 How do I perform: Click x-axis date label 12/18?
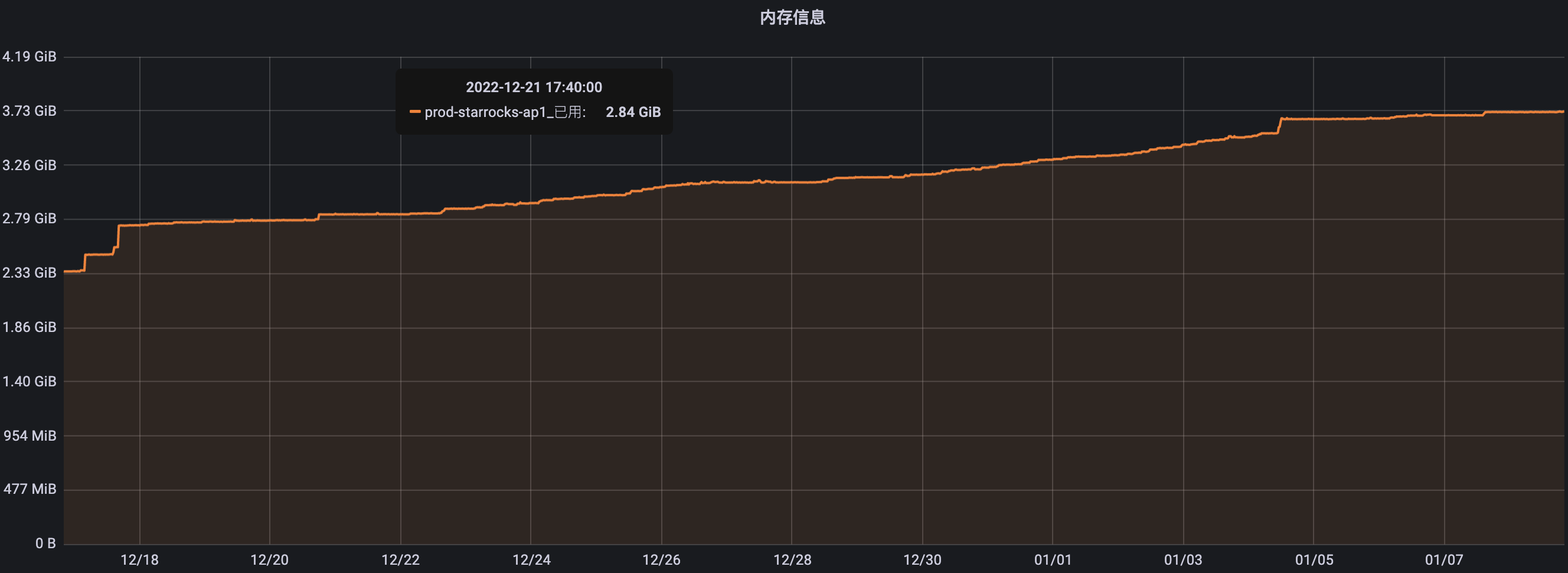point(139,560)
